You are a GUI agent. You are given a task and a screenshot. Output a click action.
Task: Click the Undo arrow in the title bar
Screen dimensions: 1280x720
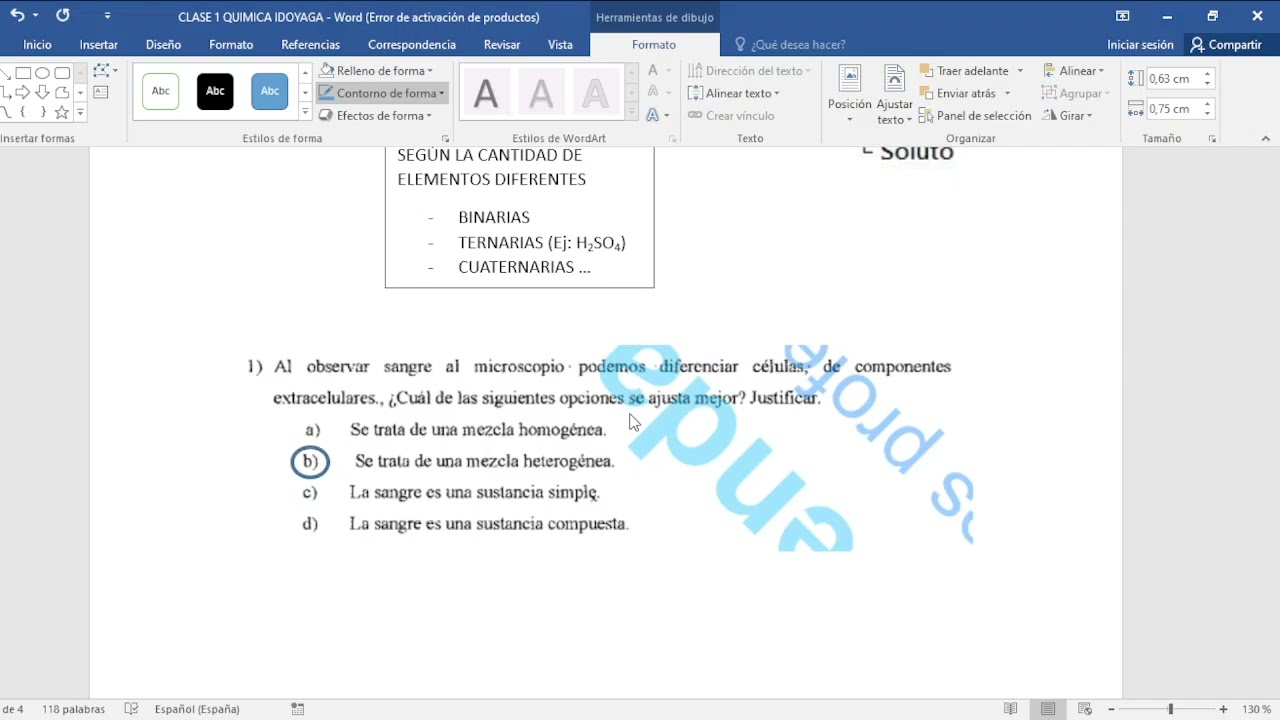[16, 15]
